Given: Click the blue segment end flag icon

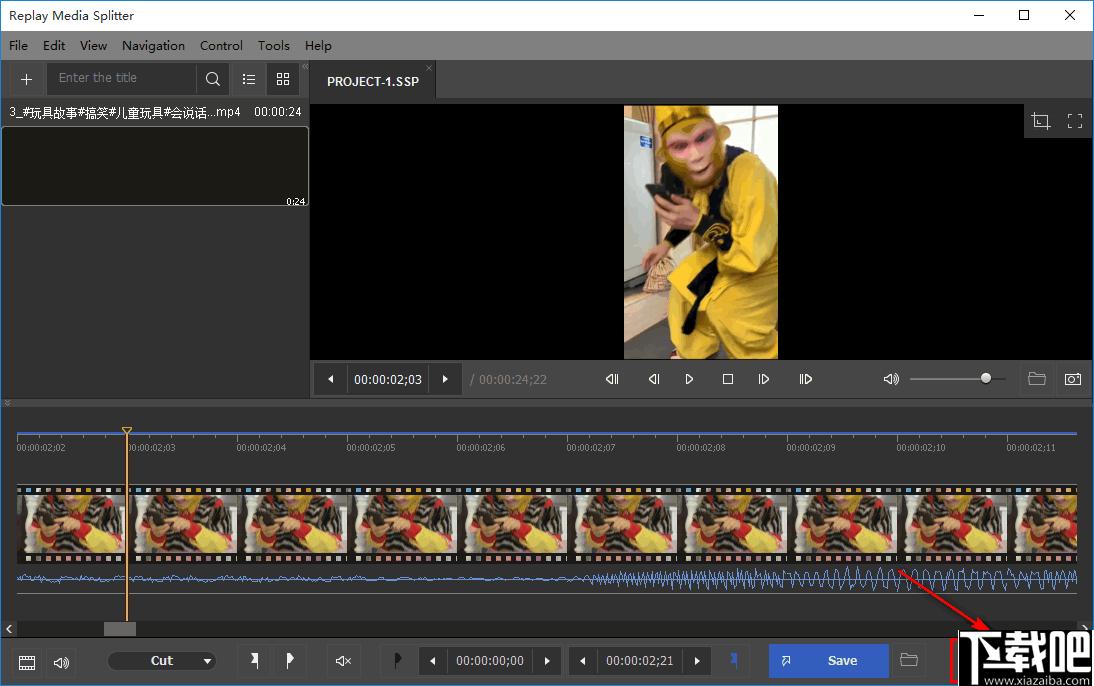Looking at the screenshot, I should 734,660.
